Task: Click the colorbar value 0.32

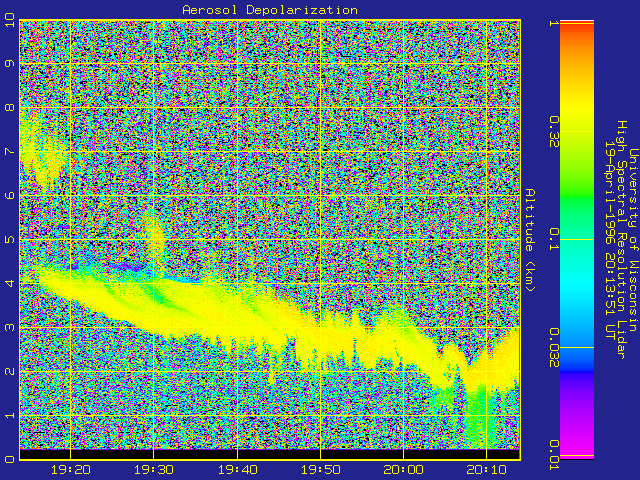Action: pyautogui.click(x=554, y=131)
